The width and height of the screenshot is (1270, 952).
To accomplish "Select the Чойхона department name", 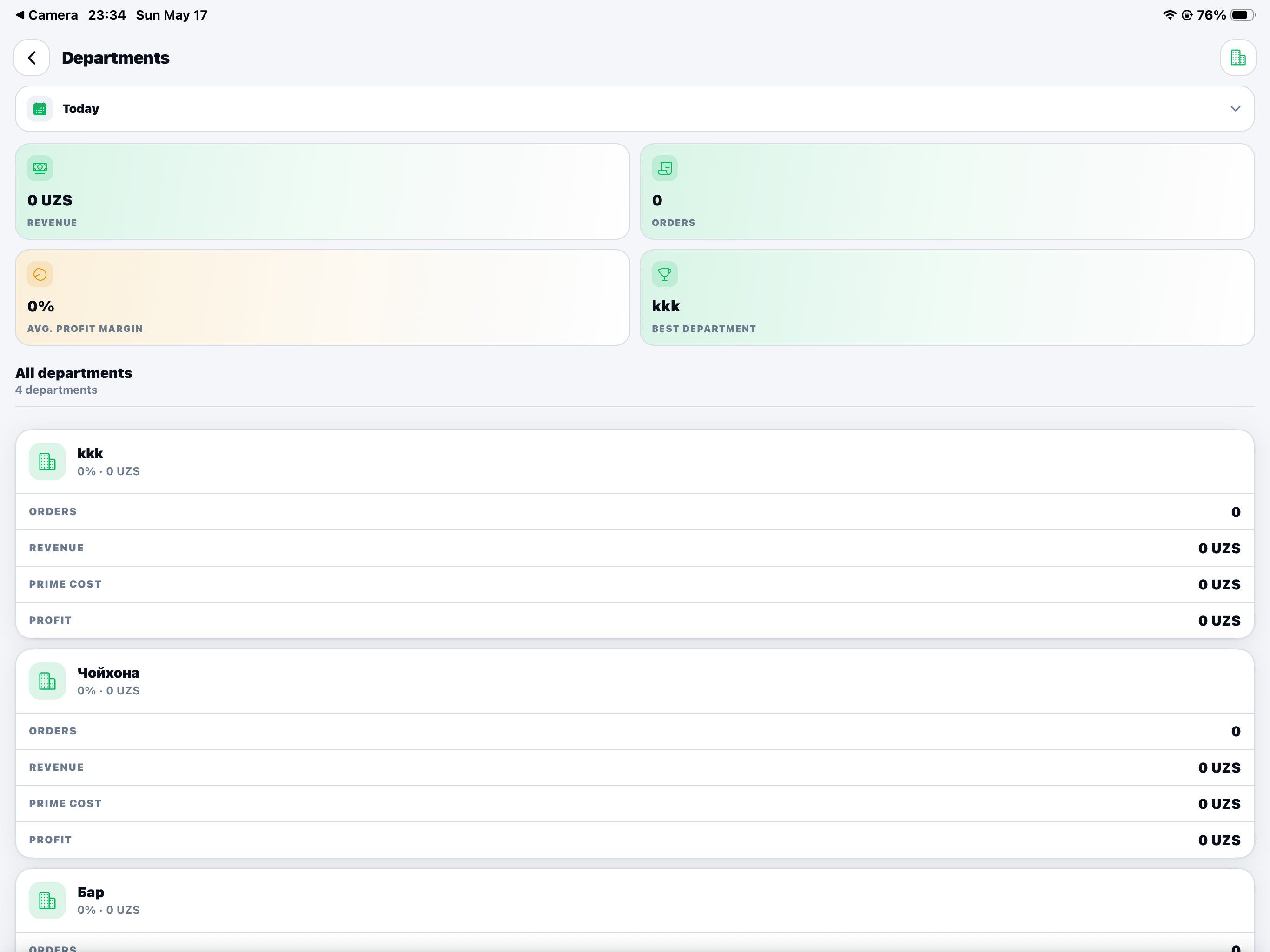I will click(x=108, y=672).
